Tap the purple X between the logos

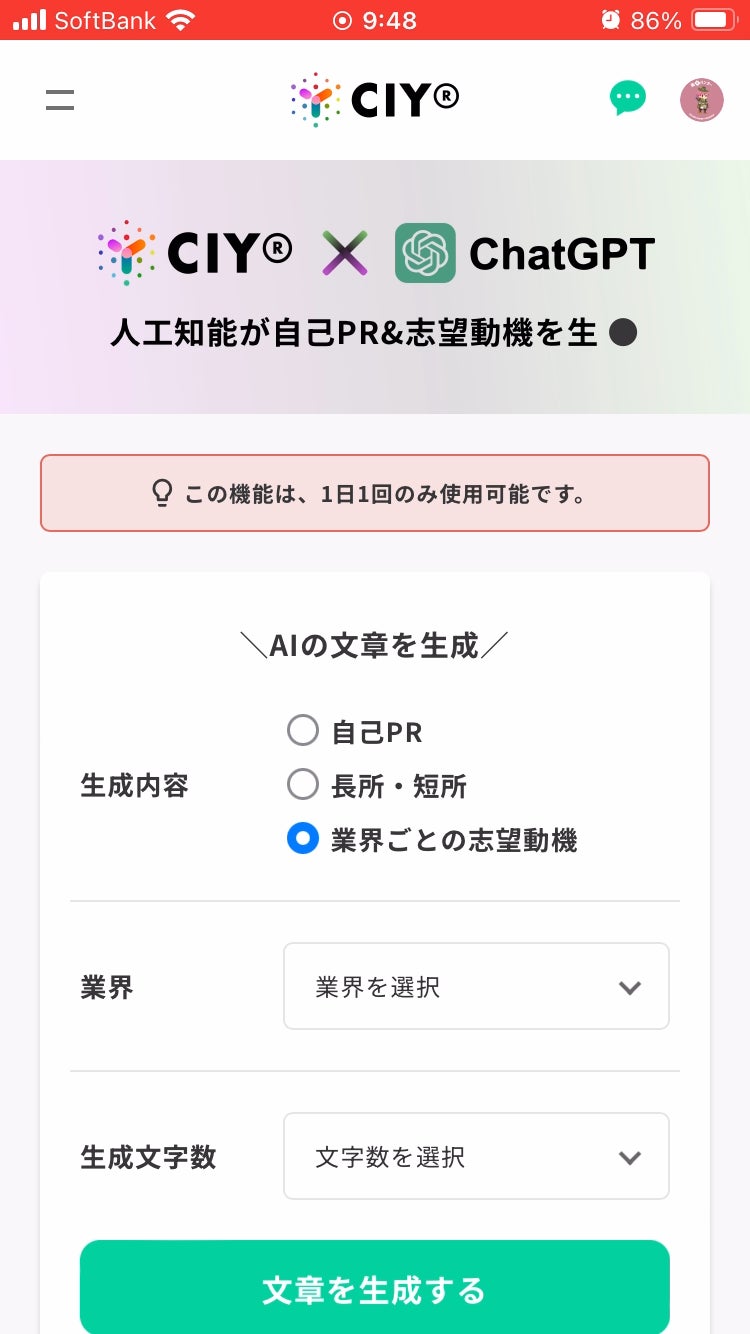(344, 253)
